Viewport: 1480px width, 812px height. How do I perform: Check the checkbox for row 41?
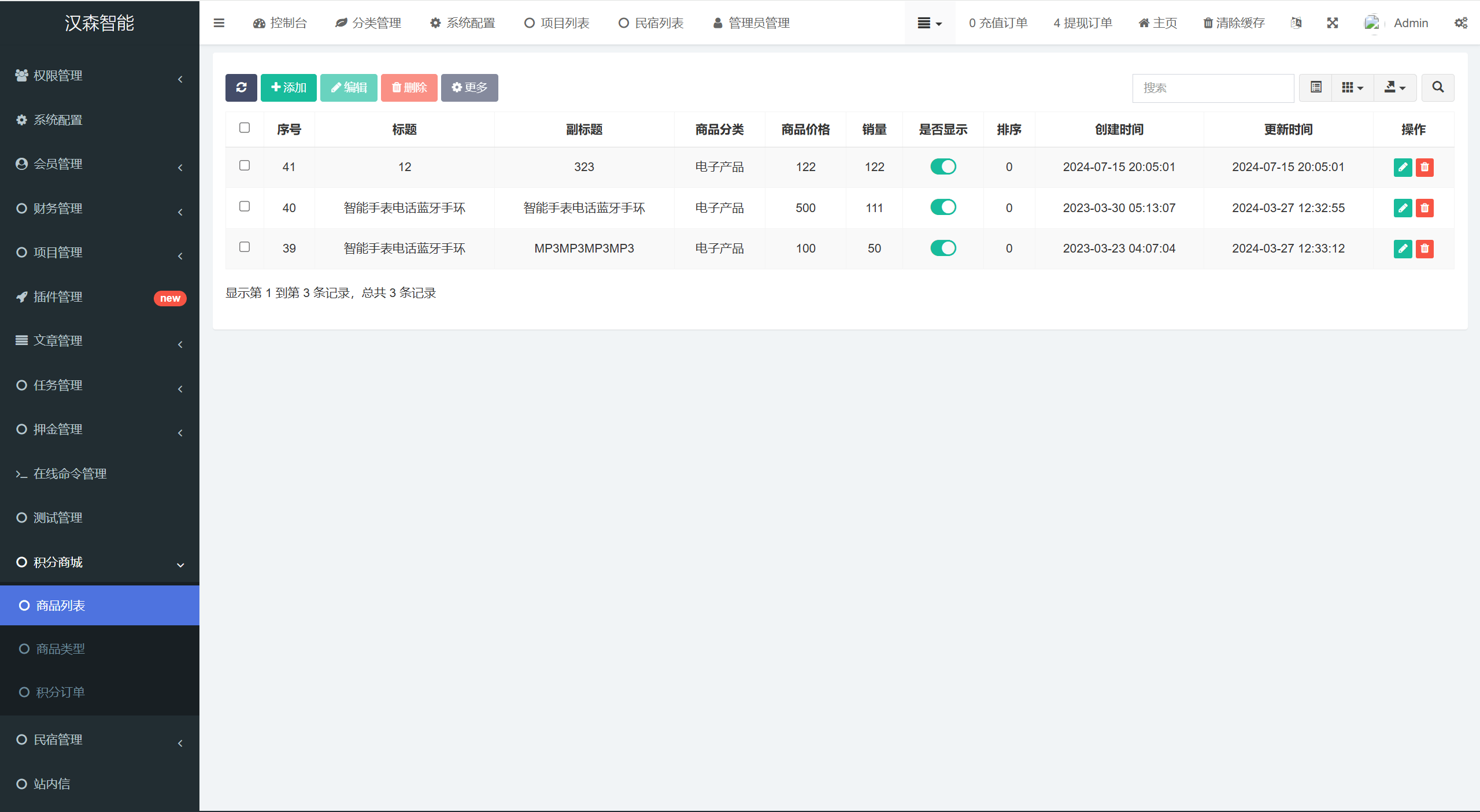(245, 166)
